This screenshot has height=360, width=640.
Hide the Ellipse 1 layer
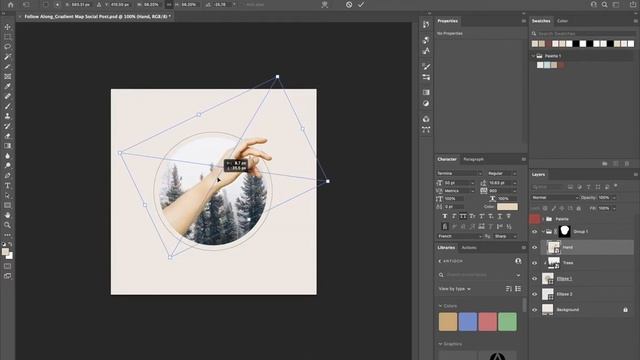534,278
